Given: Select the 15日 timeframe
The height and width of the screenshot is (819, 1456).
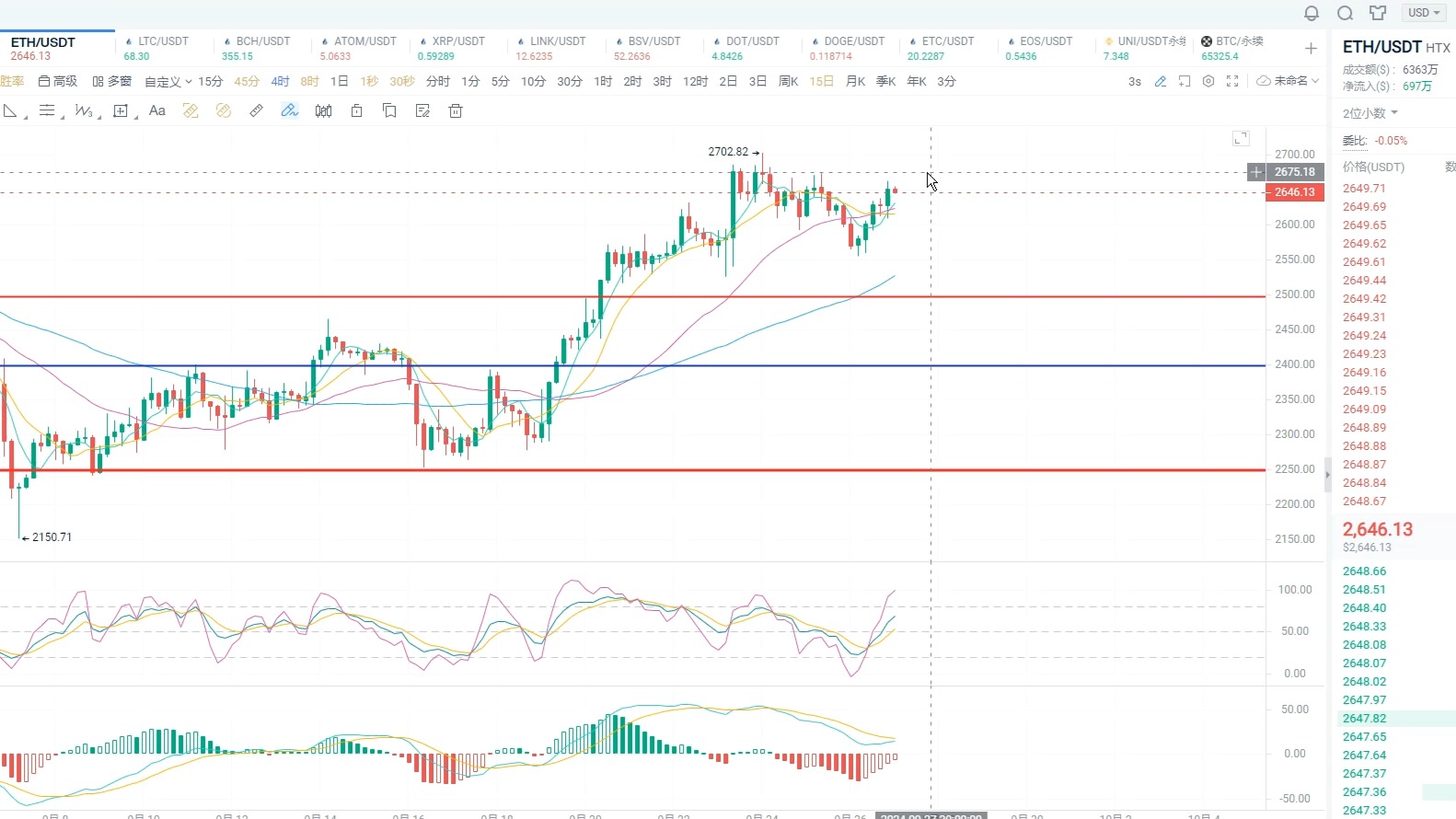Looking at the screenshot, I should pos(822,82).
